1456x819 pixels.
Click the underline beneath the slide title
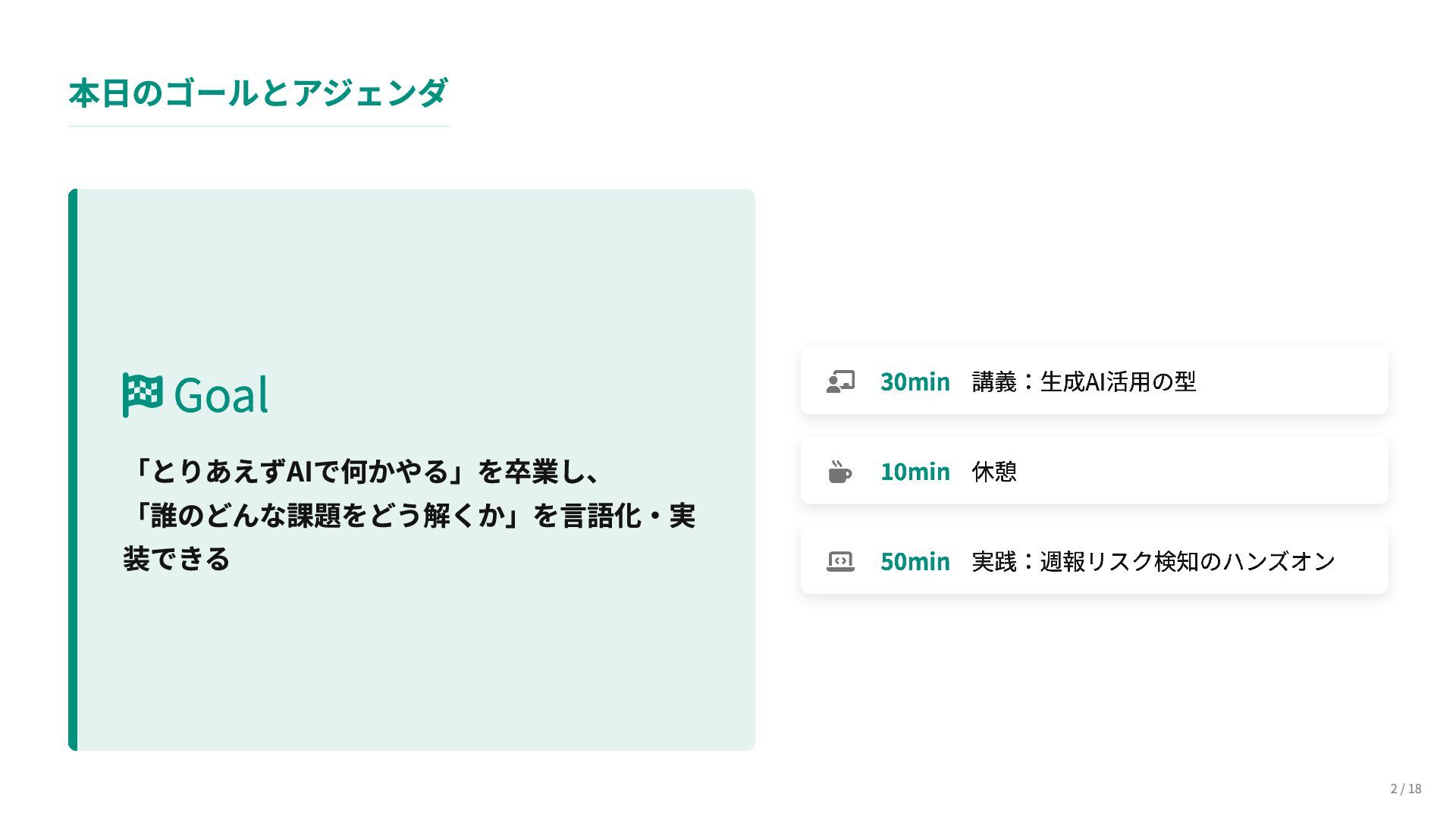(x=258, y=126)
